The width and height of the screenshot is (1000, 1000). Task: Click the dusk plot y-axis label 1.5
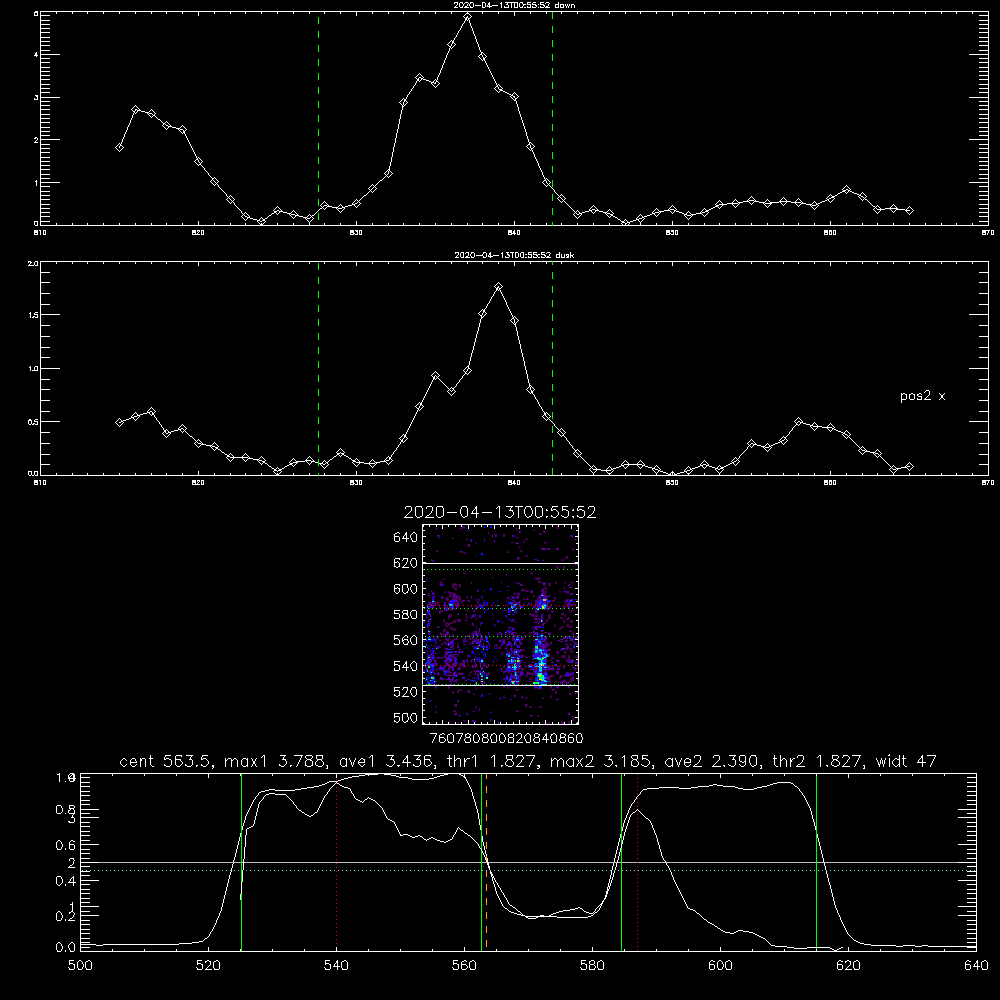coord(33,315)
